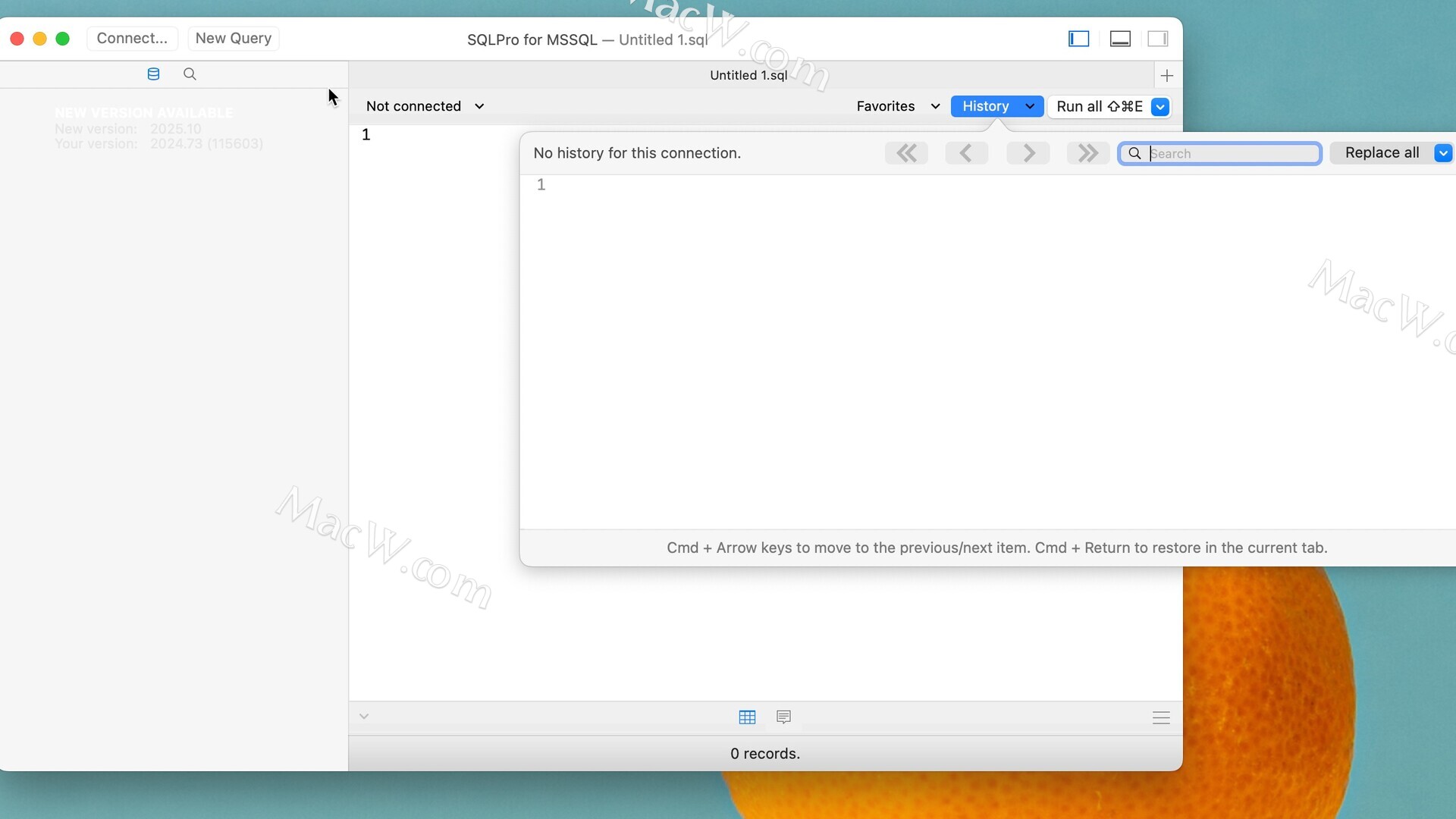Image resolution: width=1456 pixels, height=819 pixels.
Task: Select the Untitled 1.sql tab
Action: coord(748,75)
